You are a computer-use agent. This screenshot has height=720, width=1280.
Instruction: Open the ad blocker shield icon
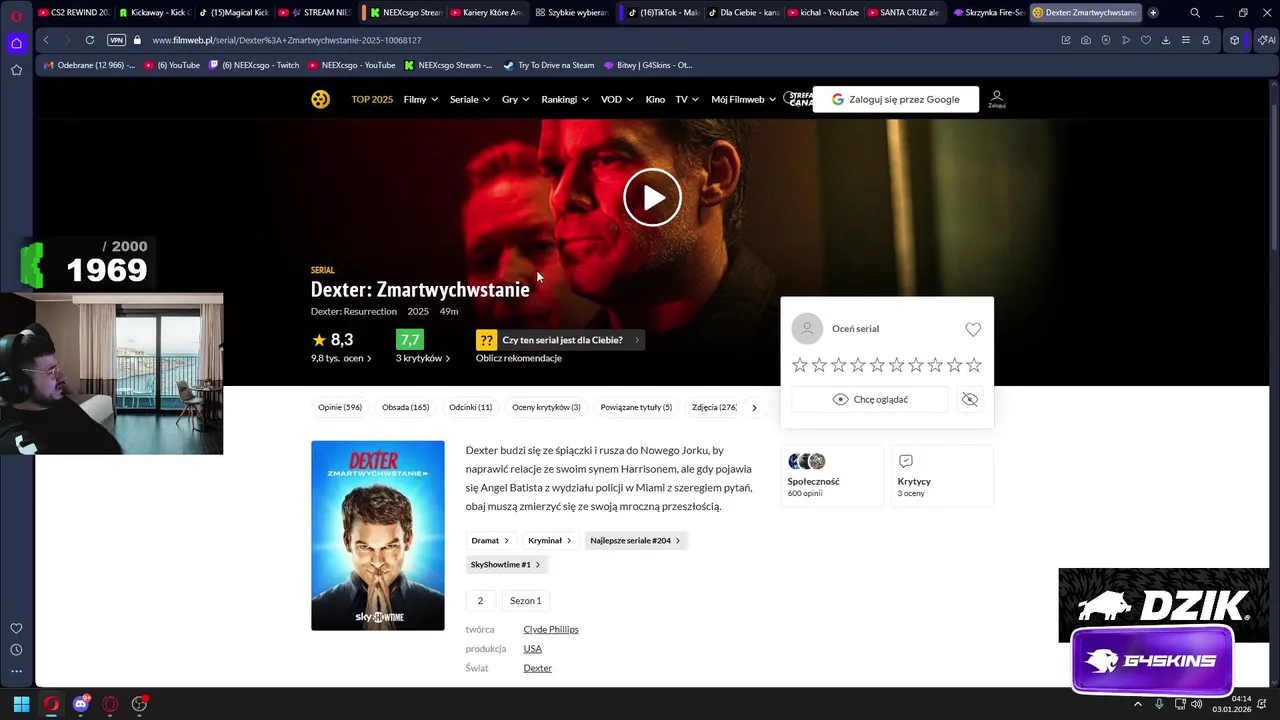[1106, 40]
